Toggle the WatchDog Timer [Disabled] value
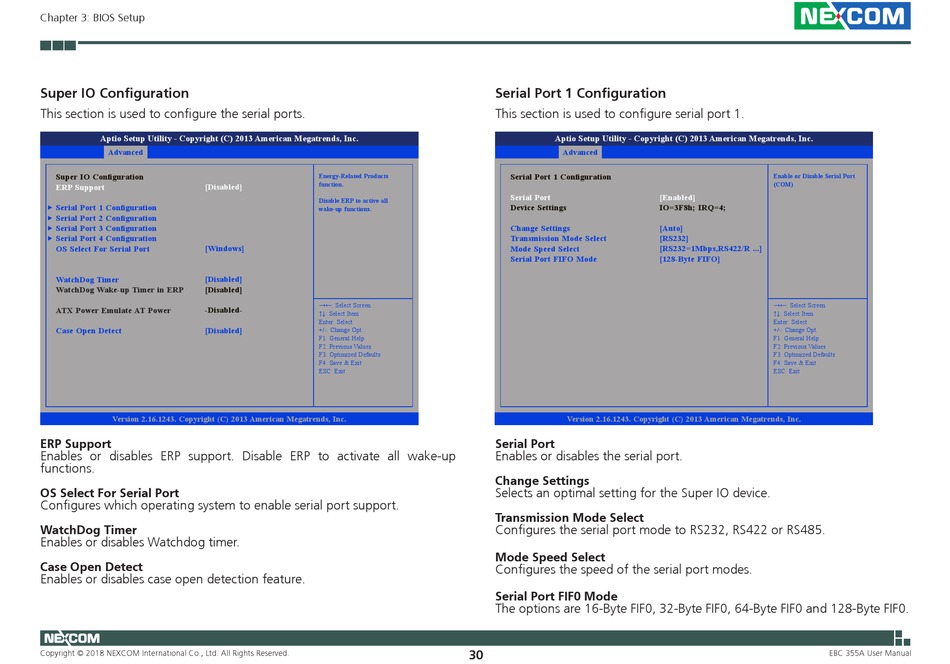The width and height of the screenshot is (950, 664). 223,280
